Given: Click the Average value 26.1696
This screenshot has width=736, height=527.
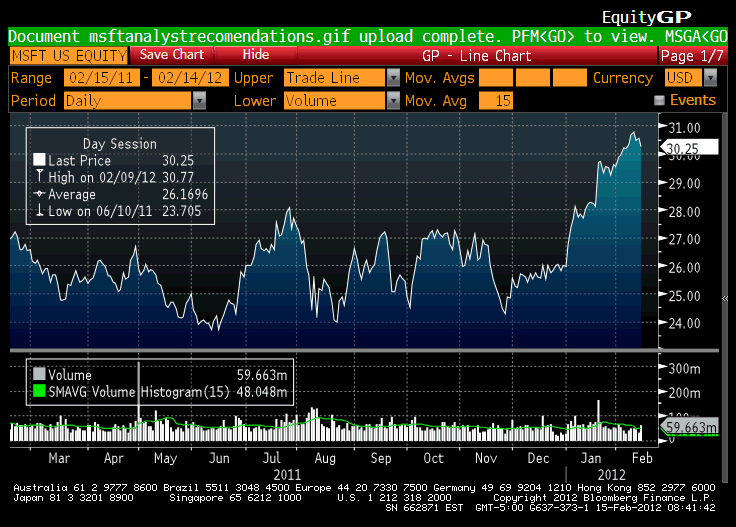Looking at the screenshot, I should 185,194.
